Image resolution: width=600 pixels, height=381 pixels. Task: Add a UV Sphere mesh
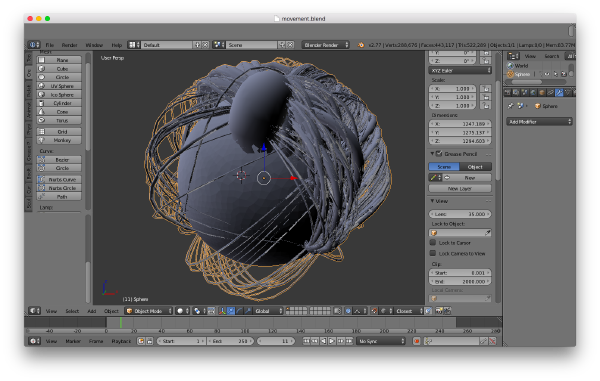pos(59,86)
